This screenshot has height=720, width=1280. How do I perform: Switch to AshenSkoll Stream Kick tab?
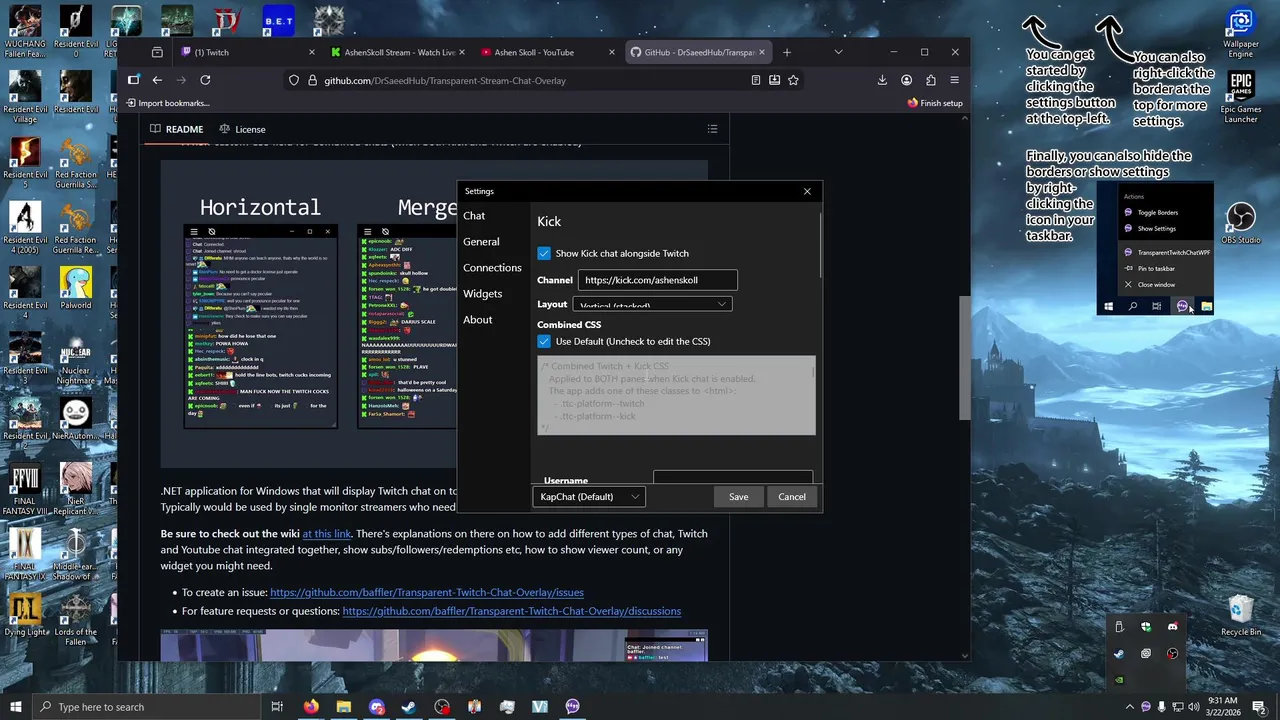398,52
